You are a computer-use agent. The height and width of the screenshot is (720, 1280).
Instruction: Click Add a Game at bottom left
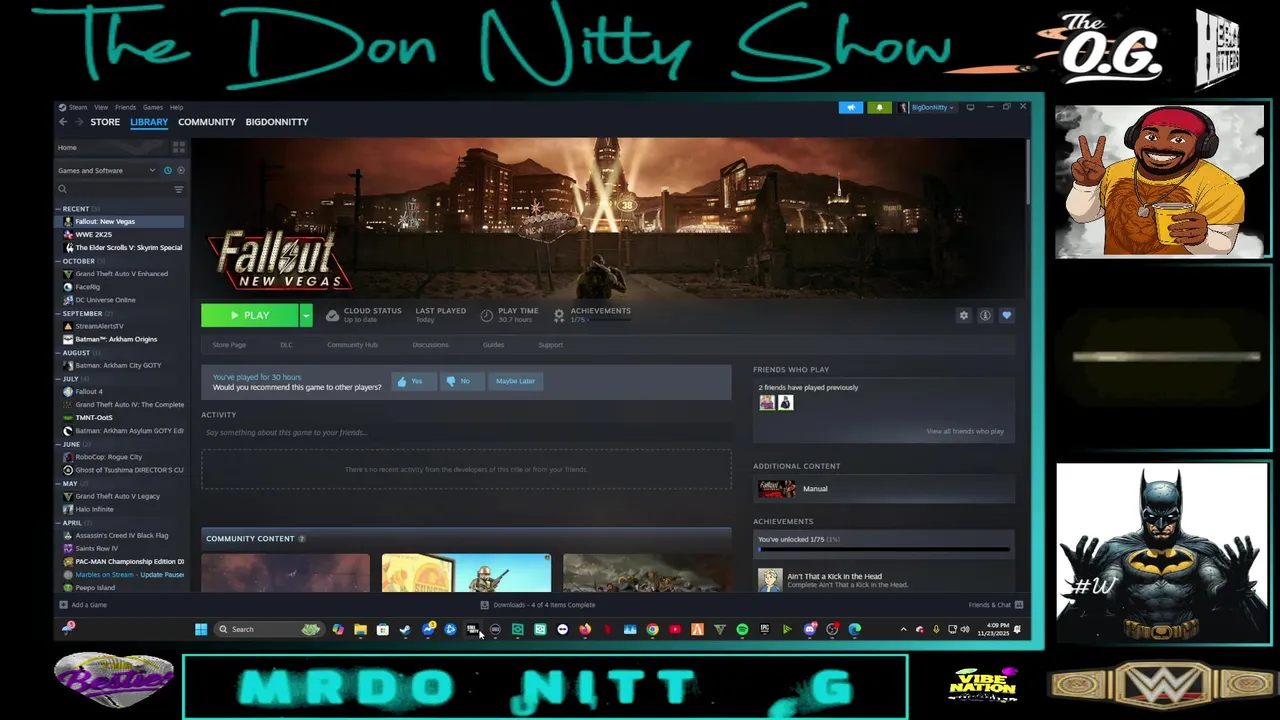click(x=83, y=605)
